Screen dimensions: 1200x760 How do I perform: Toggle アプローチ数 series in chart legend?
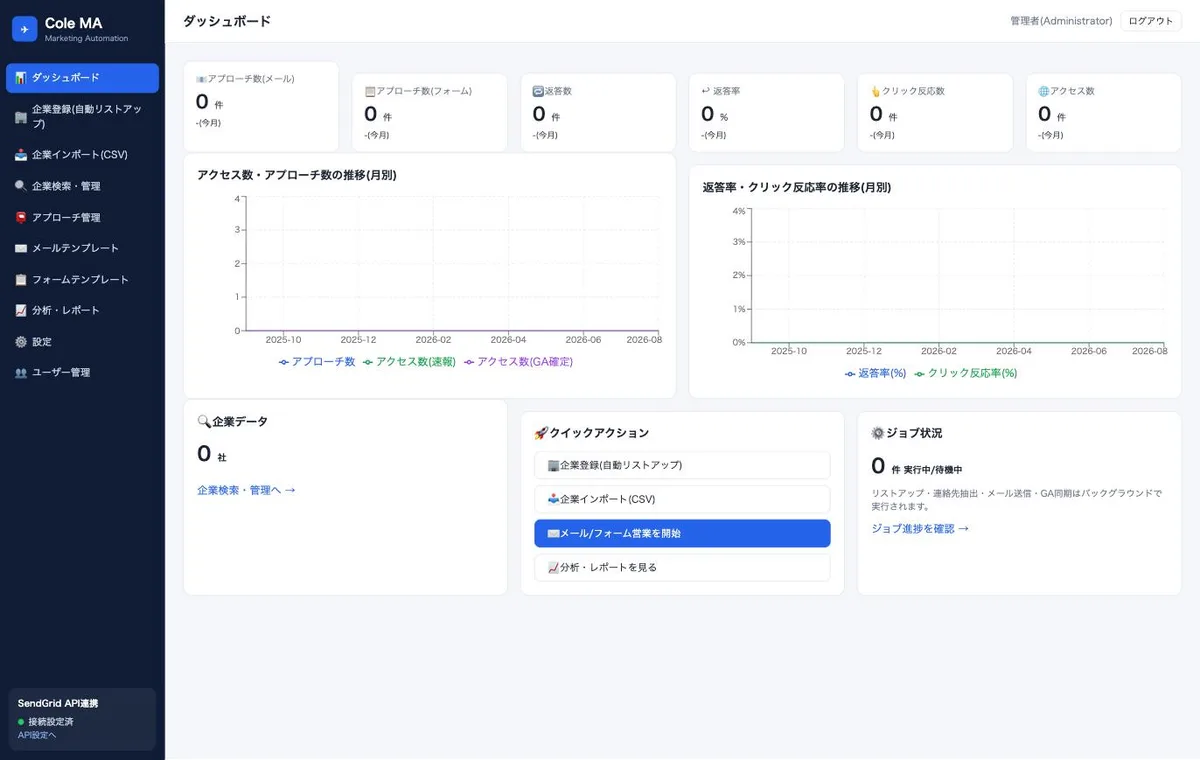(317, 362)
